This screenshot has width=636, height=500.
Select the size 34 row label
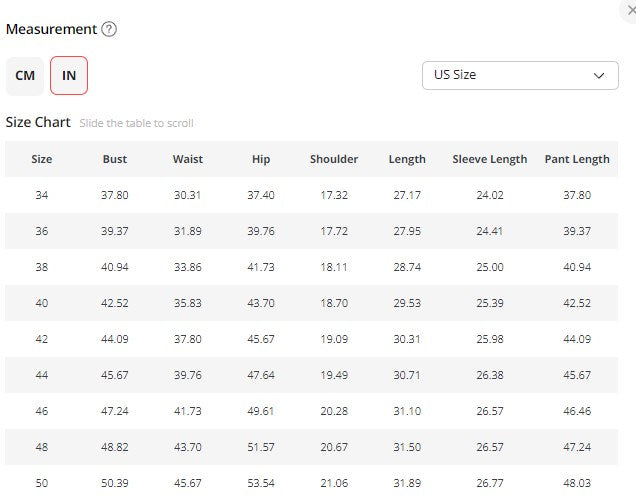42,195
